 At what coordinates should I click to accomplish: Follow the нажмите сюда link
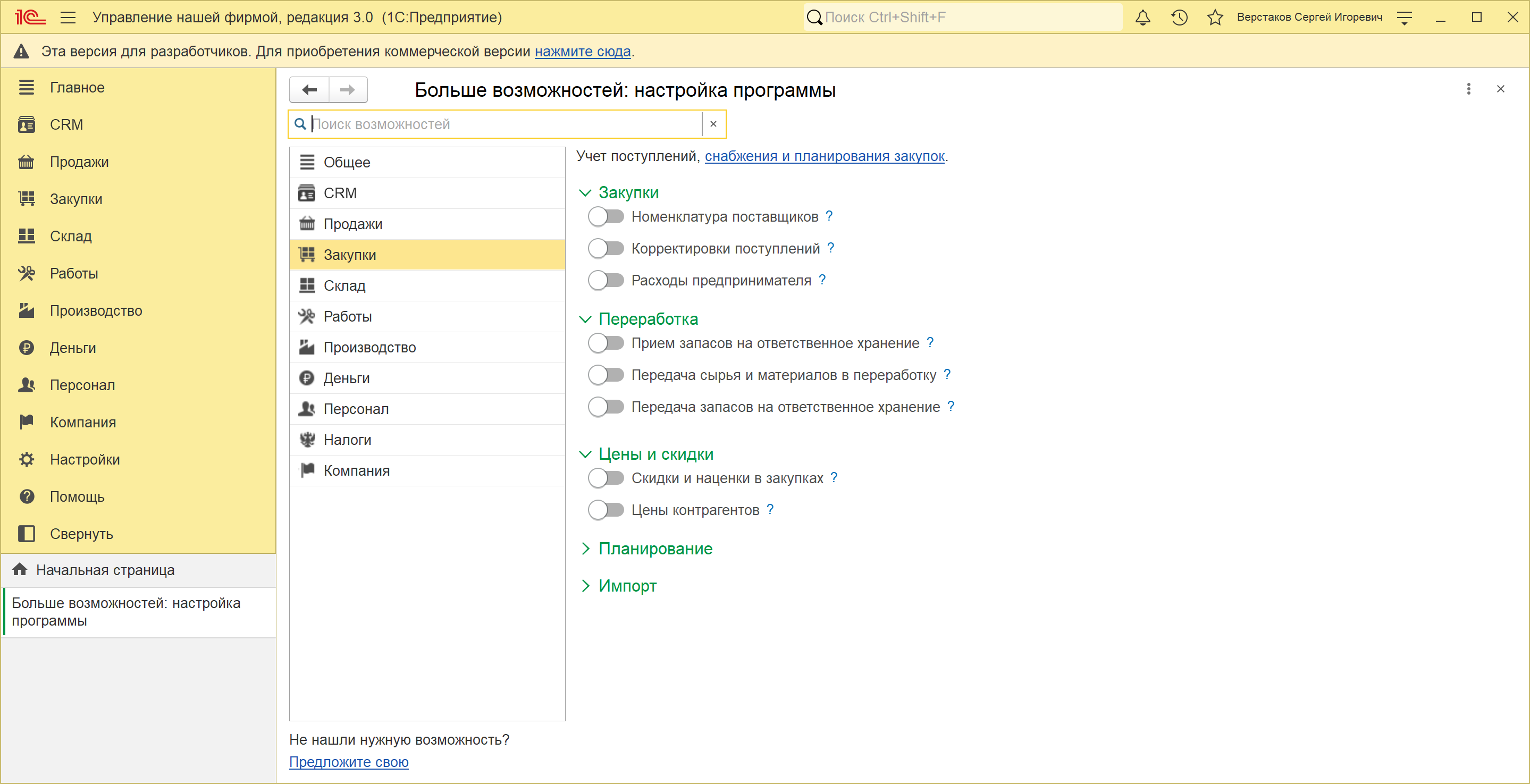click(583, 52)
